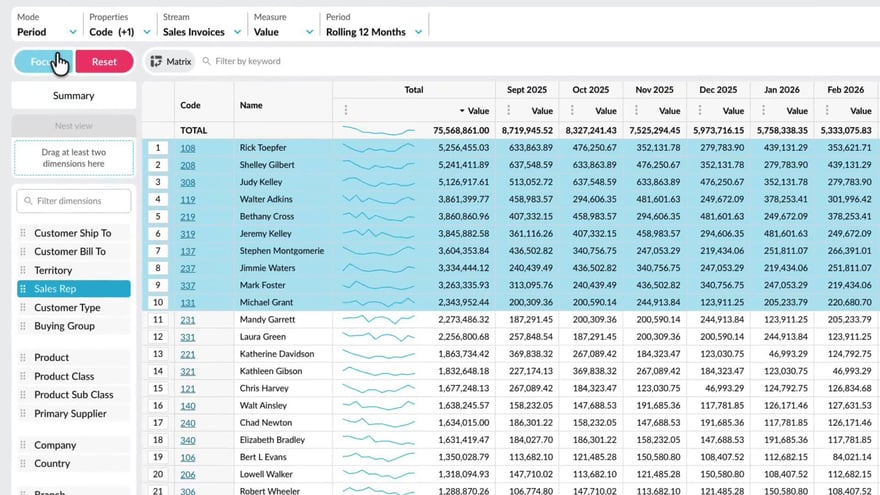
Task: Click the TOTAL row sparkline
Action: coord(378,130)
